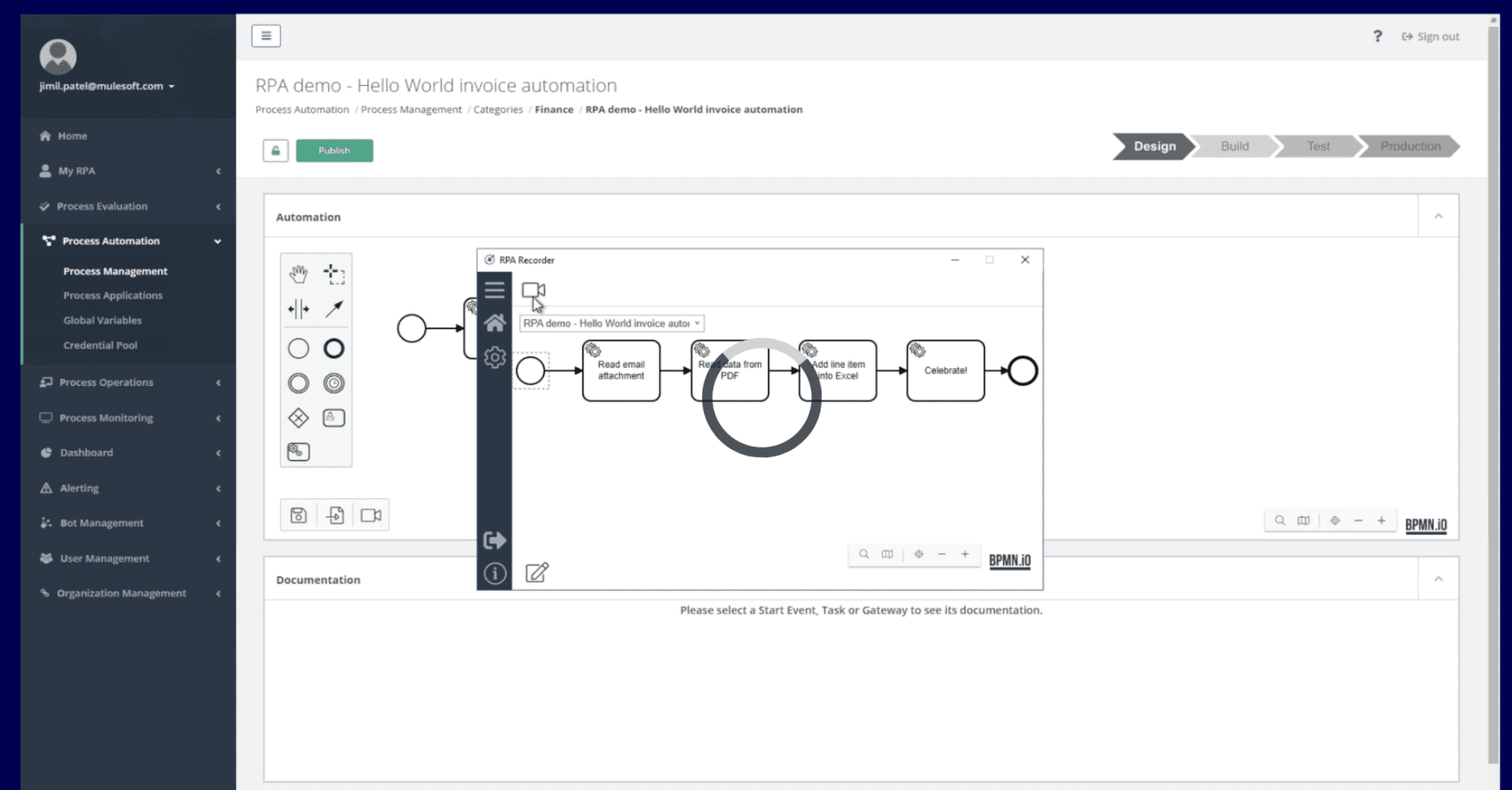Open Process Management in the sidebar

click(x=115, y=272)
